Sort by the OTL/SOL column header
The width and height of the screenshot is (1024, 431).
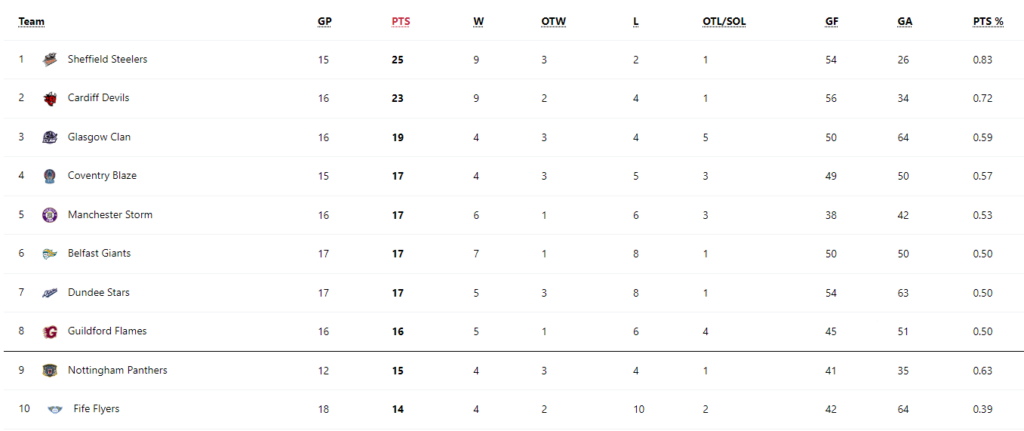pyautogui.click(x=724, y=22)
